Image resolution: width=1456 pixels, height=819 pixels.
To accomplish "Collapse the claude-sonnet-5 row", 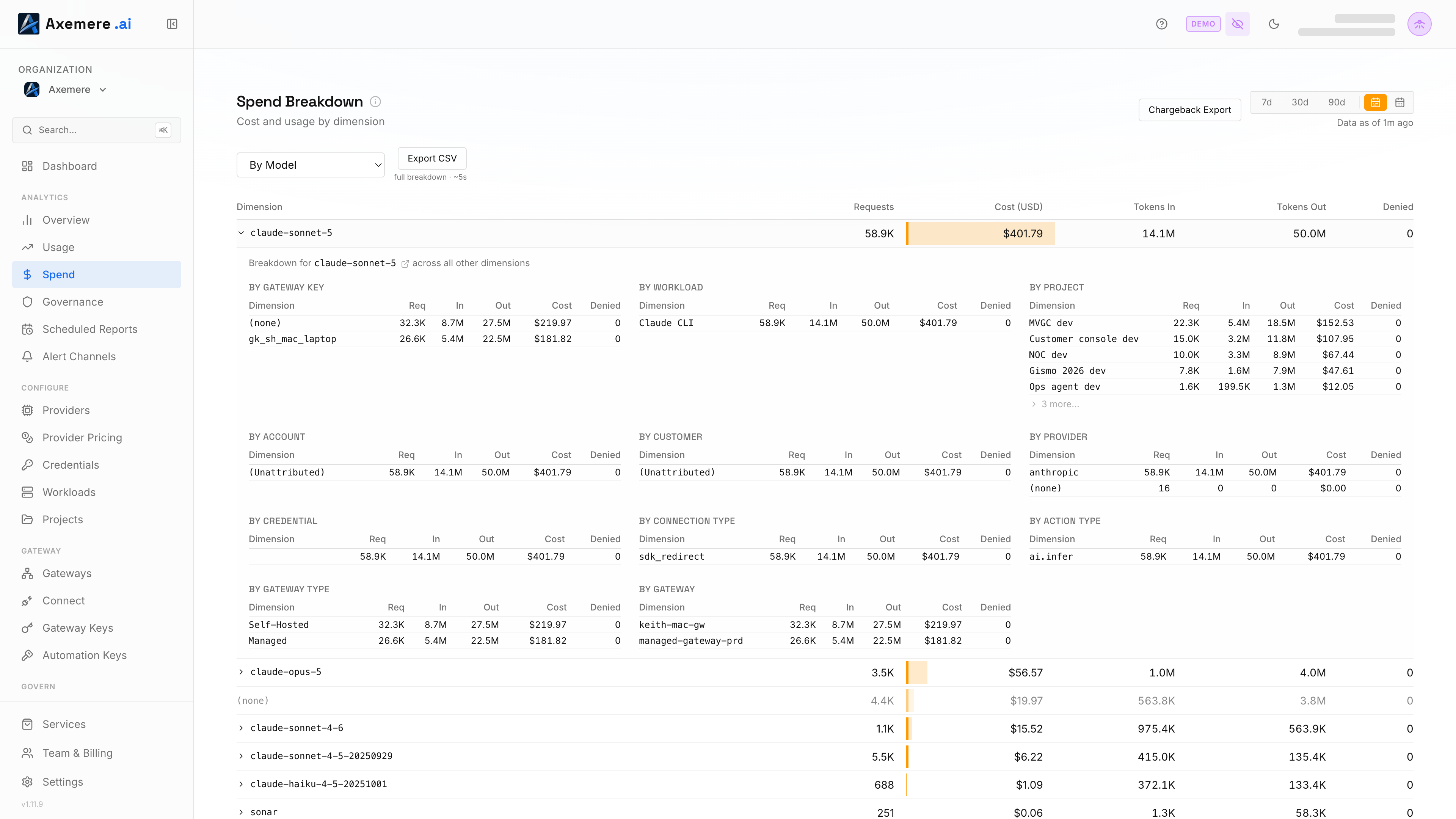I will (x=241, y=233).
